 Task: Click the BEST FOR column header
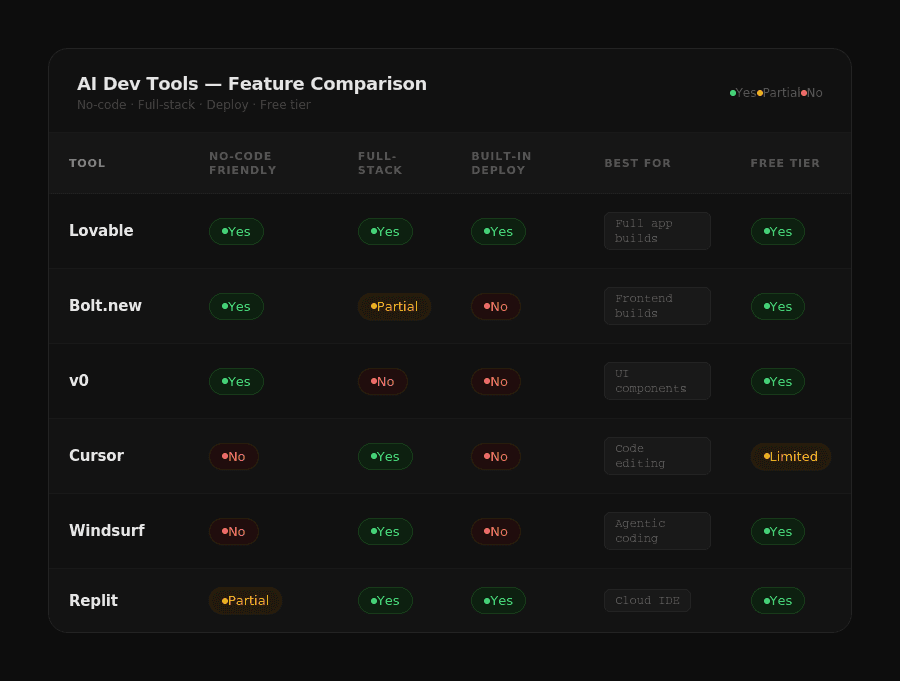[638, 163]
